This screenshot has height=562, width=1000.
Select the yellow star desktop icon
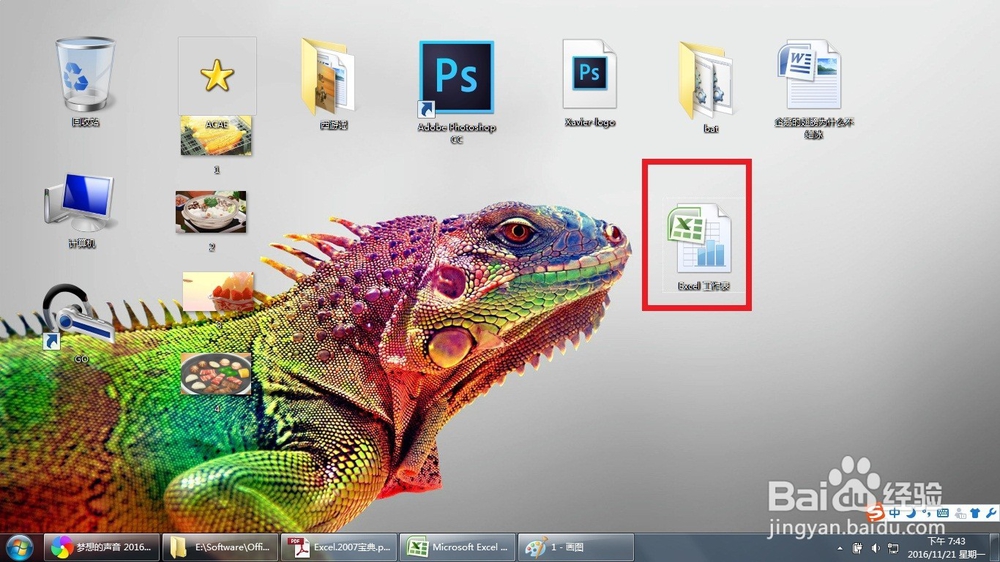(x=217, y=75)
